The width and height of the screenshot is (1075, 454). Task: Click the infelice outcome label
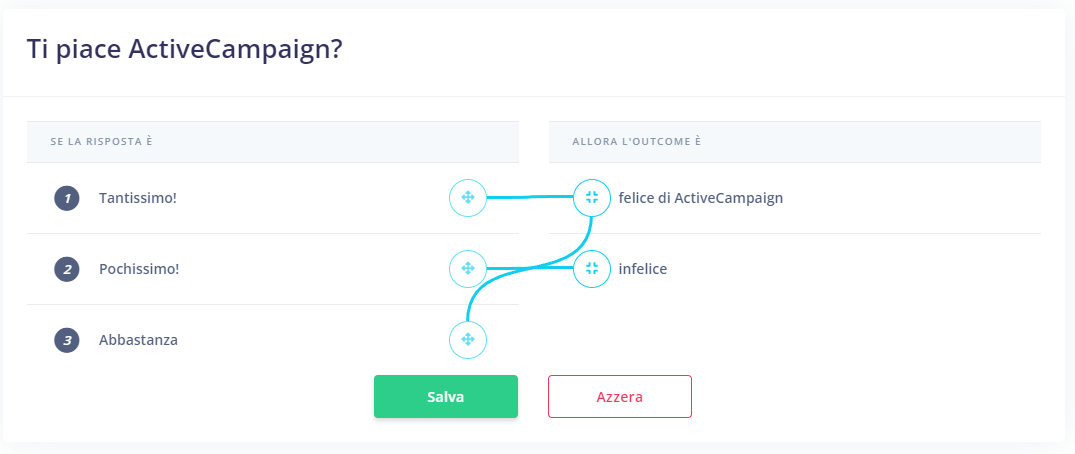pyautogui.click(x=642, y=269)
